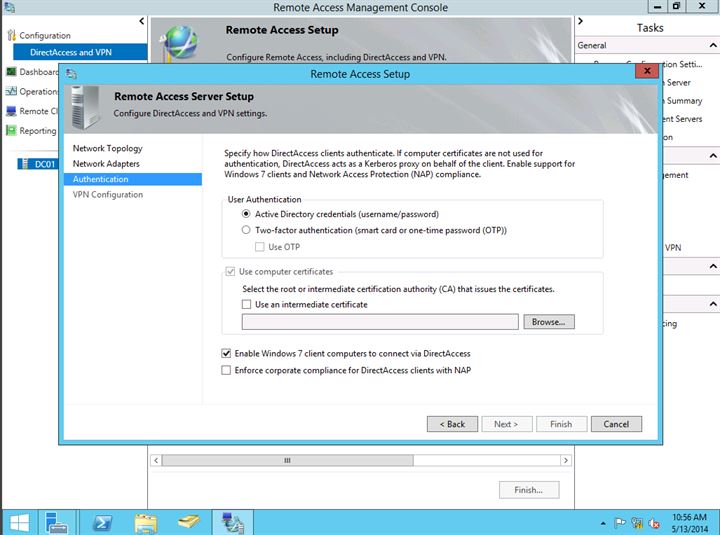Toggle the Use OTP checkbox
720x535 pixels.
coord(259,247)
